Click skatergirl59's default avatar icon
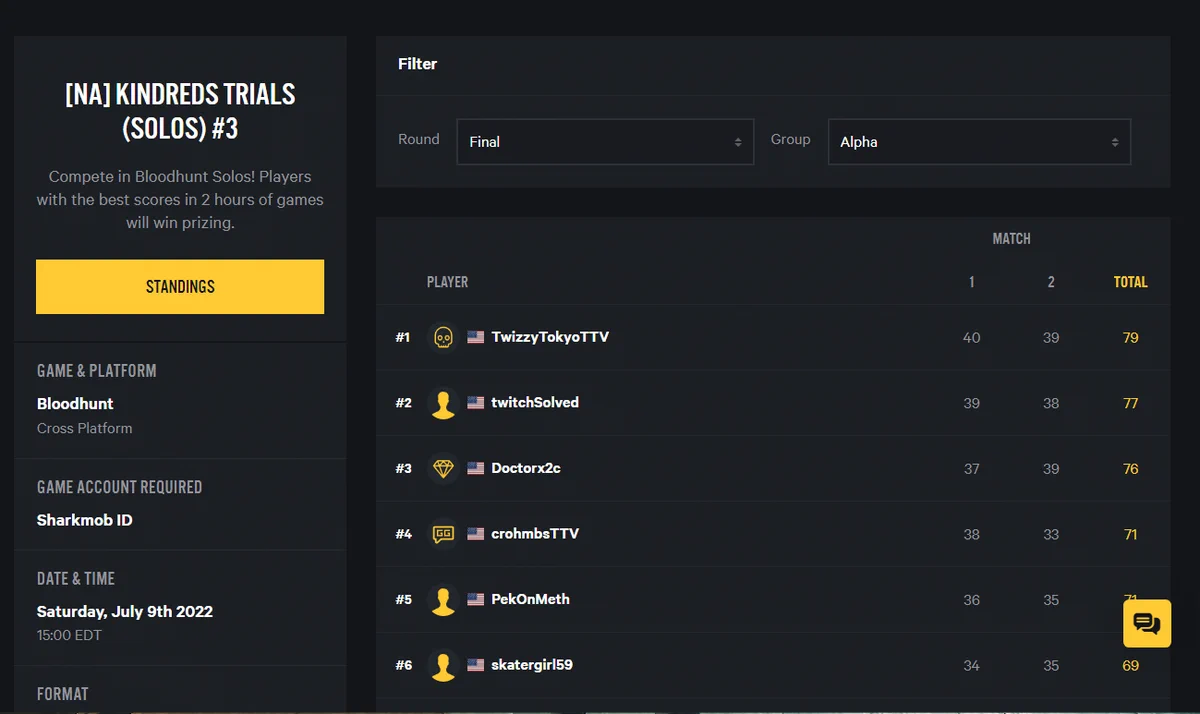This screenshot has width=1200, height=714. click(443, 665)
